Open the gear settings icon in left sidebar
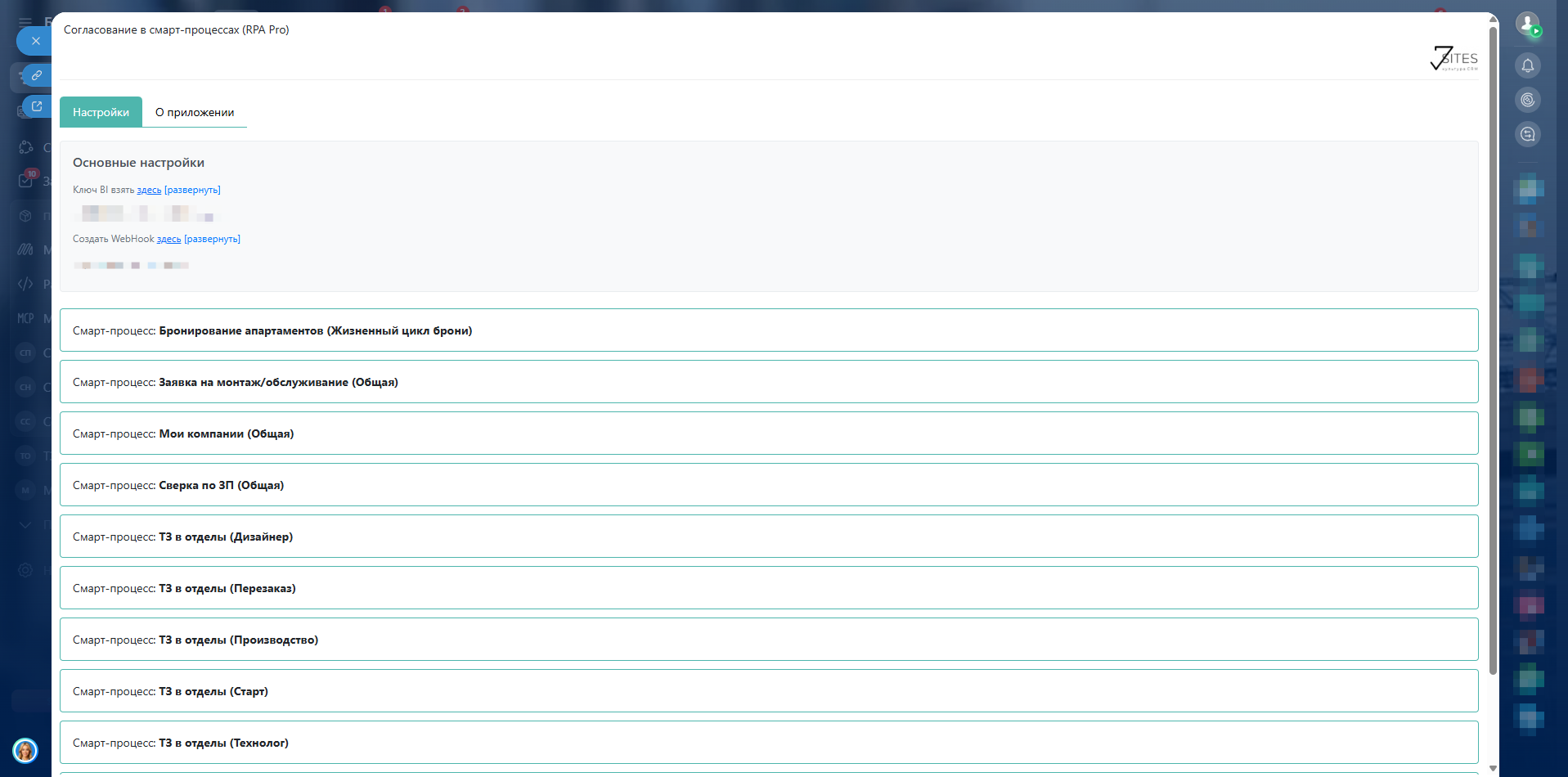Image resolution: width=1568 pixels, height=777 pixels. (x=26, y=570)
